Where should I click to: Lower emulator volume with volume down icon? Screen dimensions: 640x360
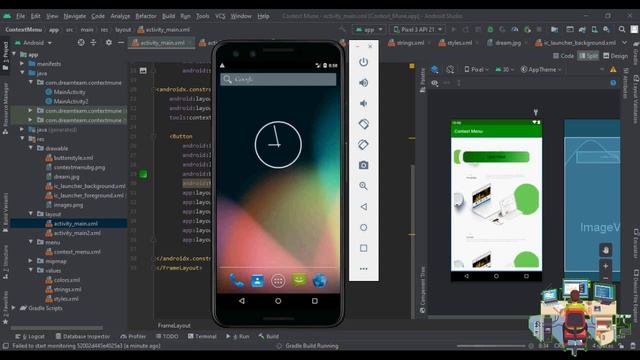click(x=363, y=104)
